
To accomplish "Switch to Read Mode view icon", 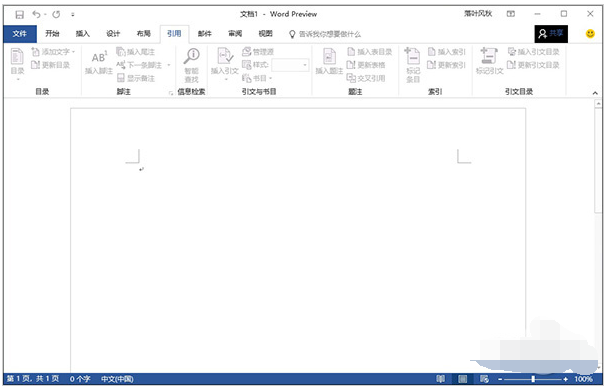I will (440, 379).
